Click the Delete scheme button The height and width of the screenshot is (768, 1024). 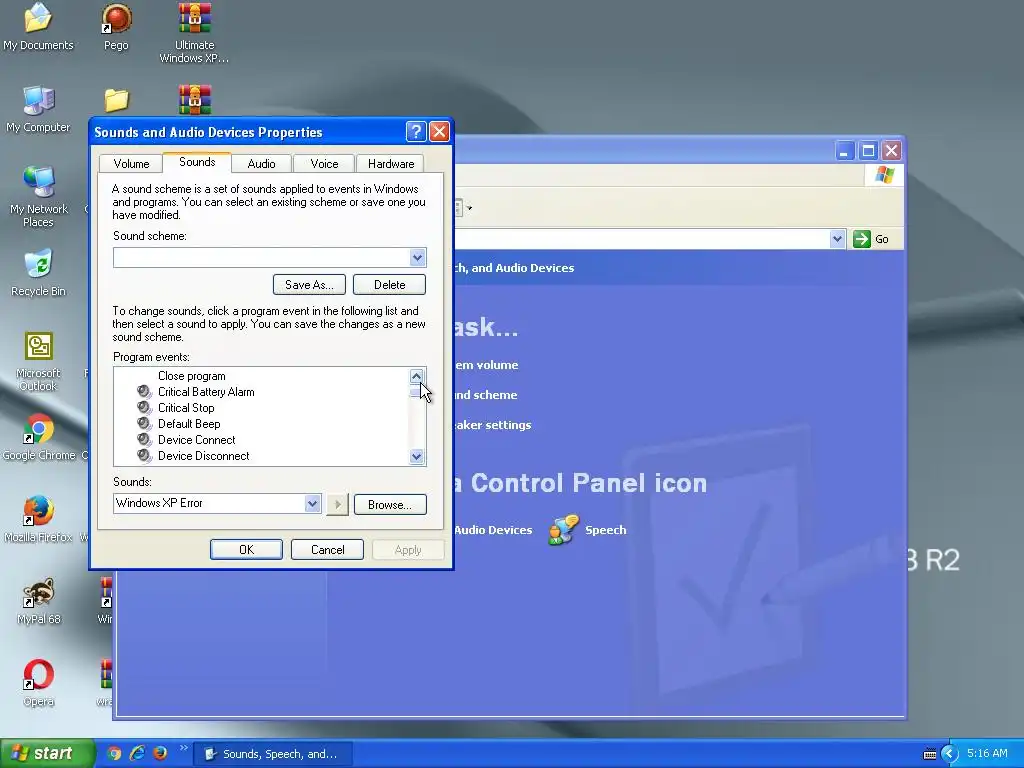pyautogui.click(x=389, y=285)
